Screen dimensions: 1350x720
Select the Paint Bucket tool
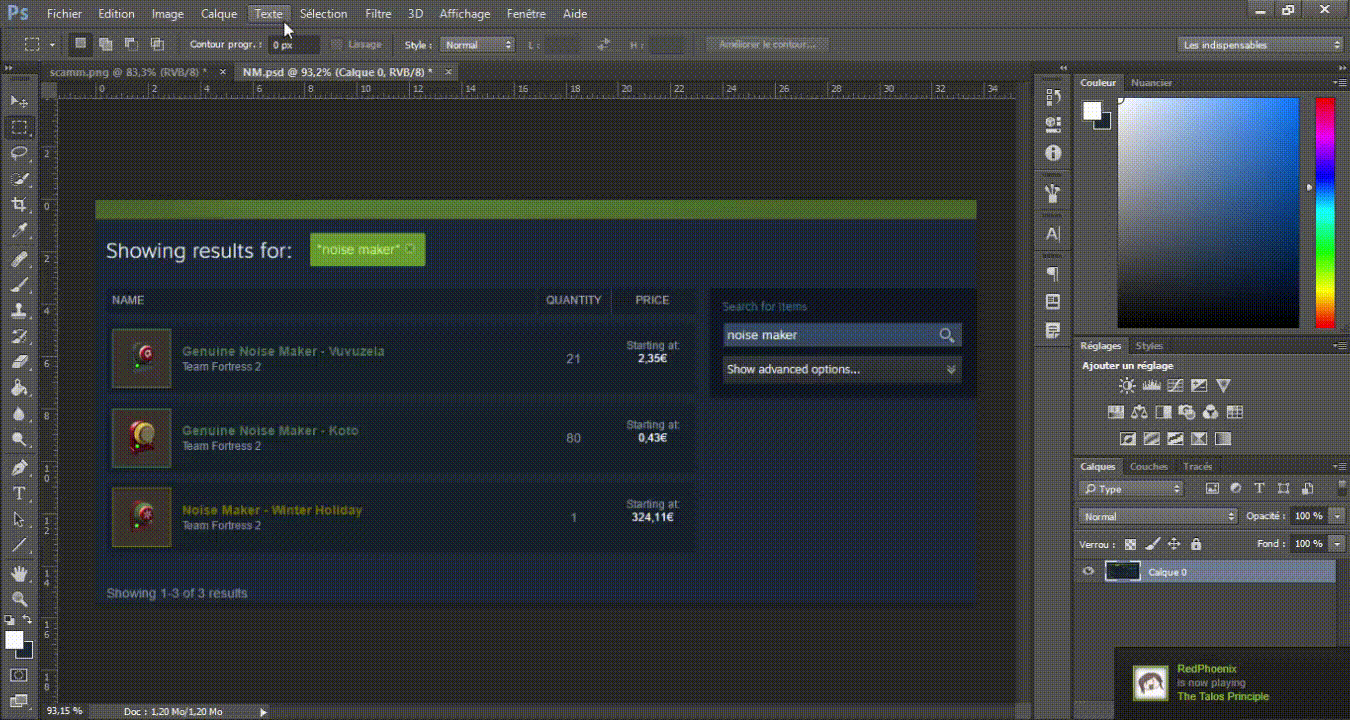[x=19, y=389]
